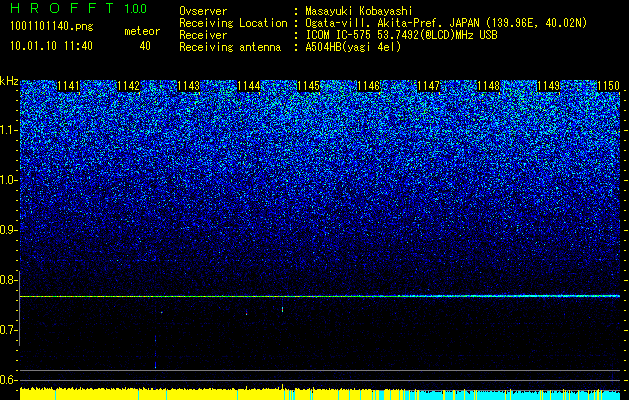This screenshot has width=629, height=400.
Task: Click the observer name Masayuki Kobayashi
Action: pyautogui.click(x=359, y=11)
